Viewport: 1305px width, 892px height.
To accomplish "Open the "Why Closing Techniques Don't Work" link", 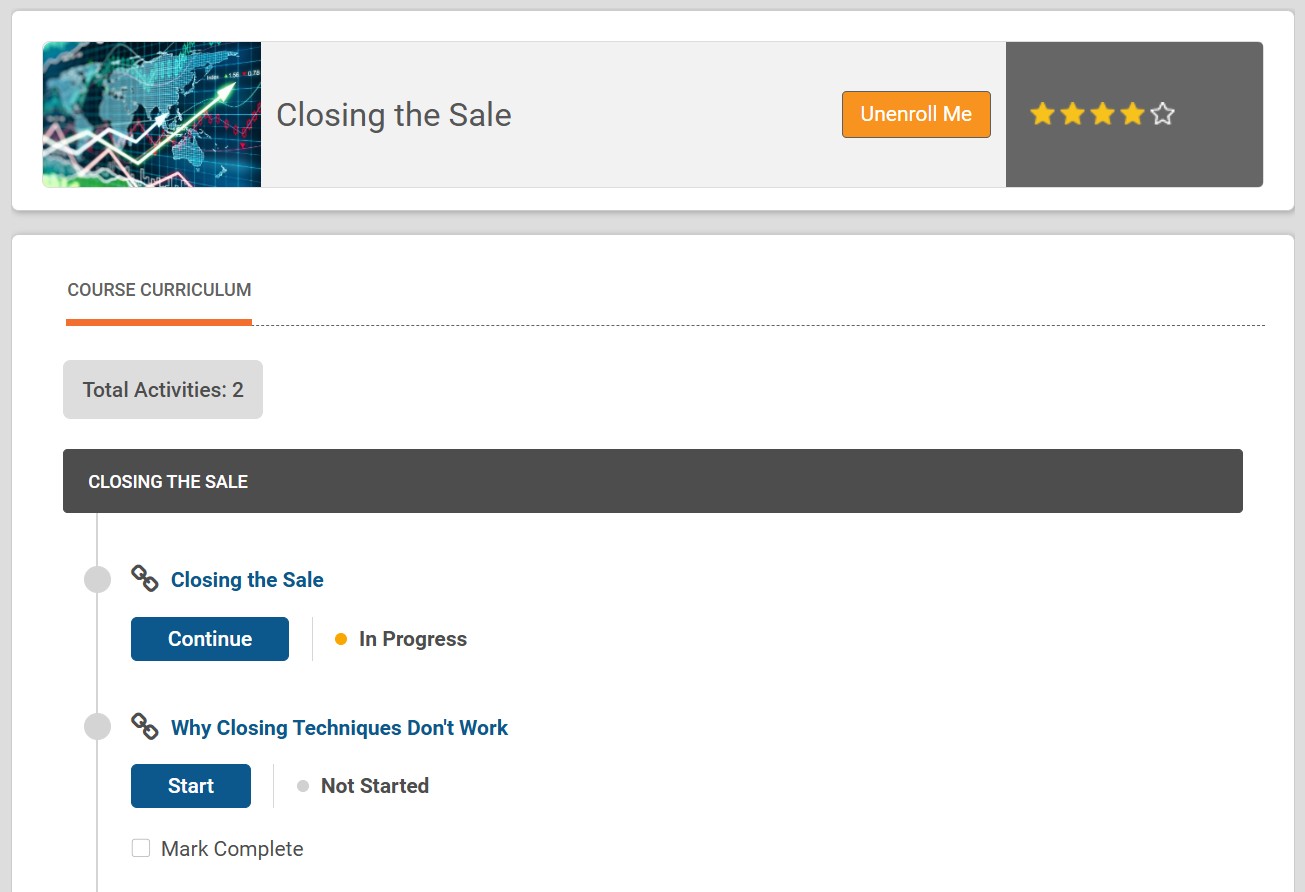I will pos(340,727).
